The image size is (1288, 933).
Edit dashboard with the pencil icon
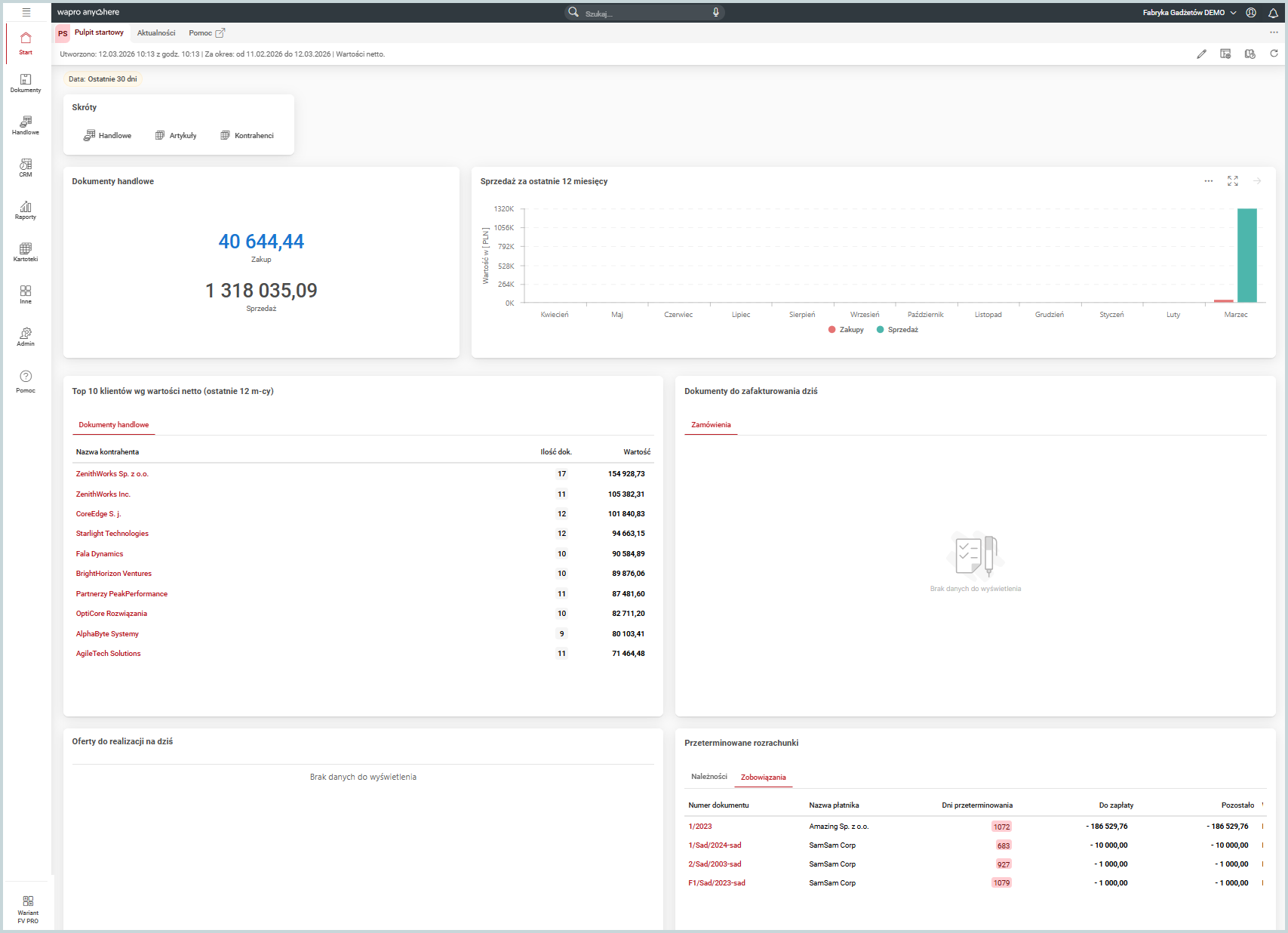pyautogui.click(x=1201, y=54)
